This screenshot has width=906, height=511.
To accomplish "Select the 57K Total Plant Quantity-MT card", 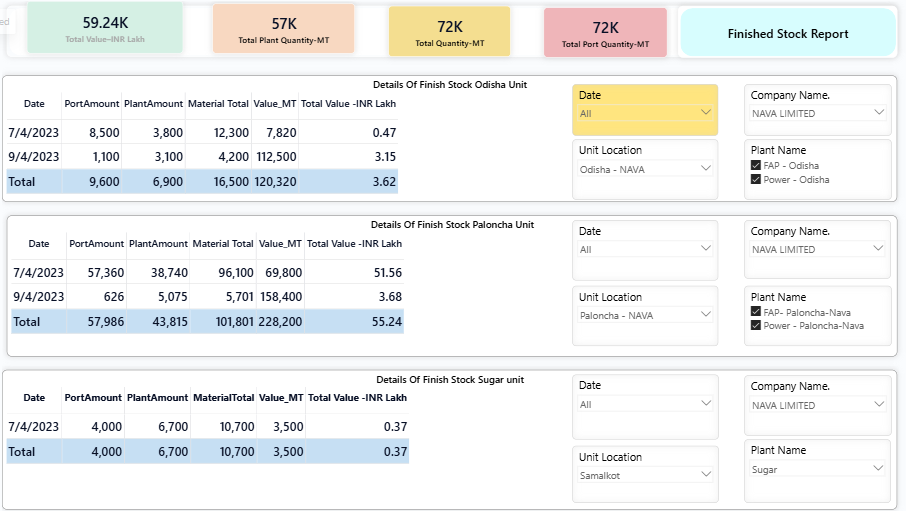I will (284, 29).
